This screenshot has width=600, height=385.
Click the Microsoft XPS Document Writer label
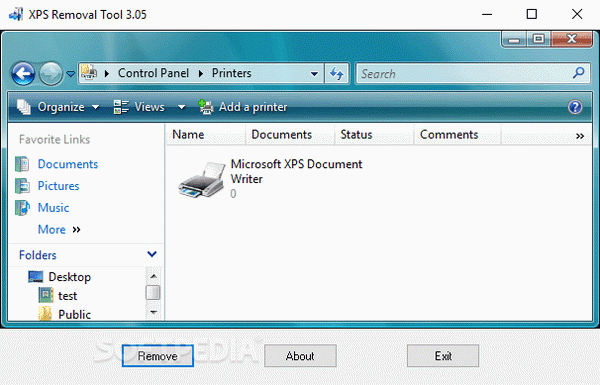pos(296,171)
